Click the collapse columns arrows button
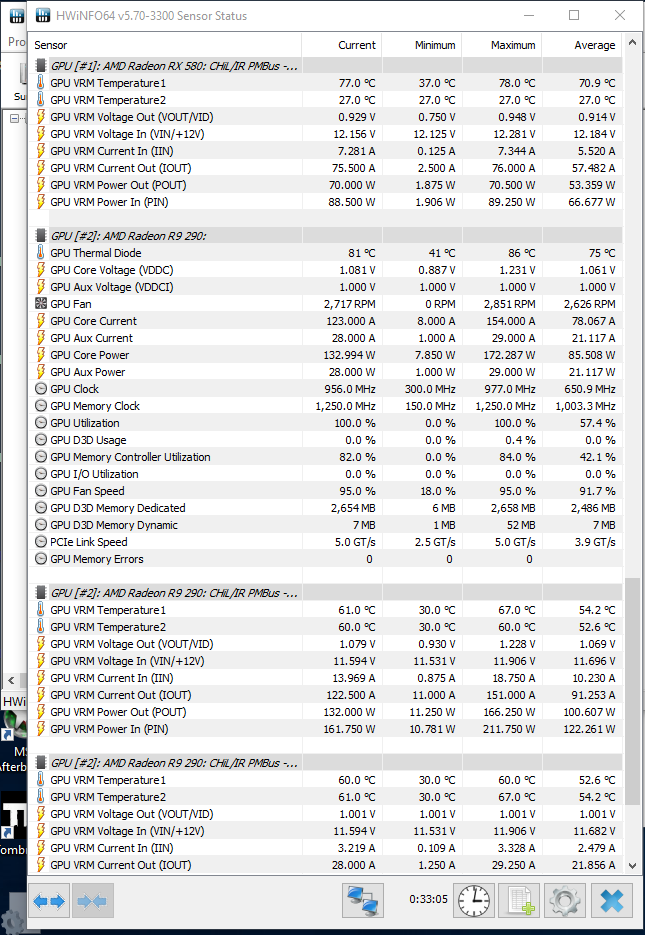645x935 pixels. 93,900
